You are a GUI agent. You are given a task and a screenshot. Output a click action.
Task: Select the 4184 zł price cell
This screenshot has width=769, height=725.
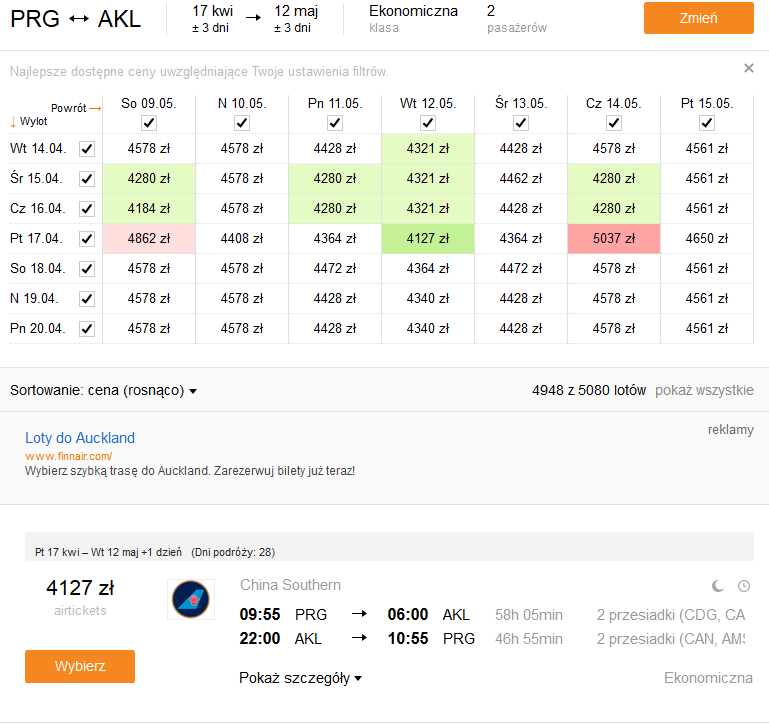point(149,209)
